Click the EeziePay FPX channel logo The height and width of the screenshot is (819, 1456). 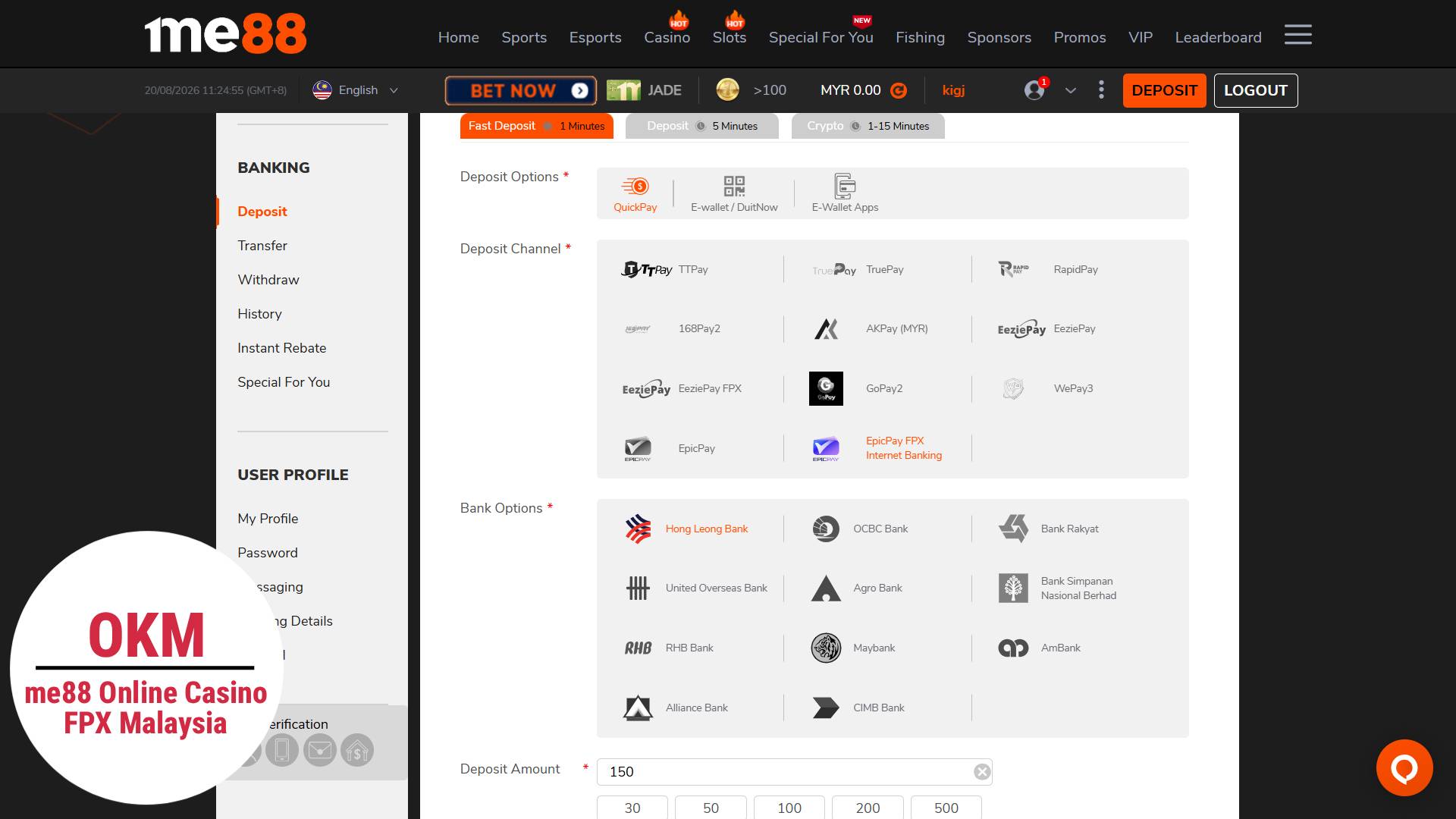tap(646, 389)
